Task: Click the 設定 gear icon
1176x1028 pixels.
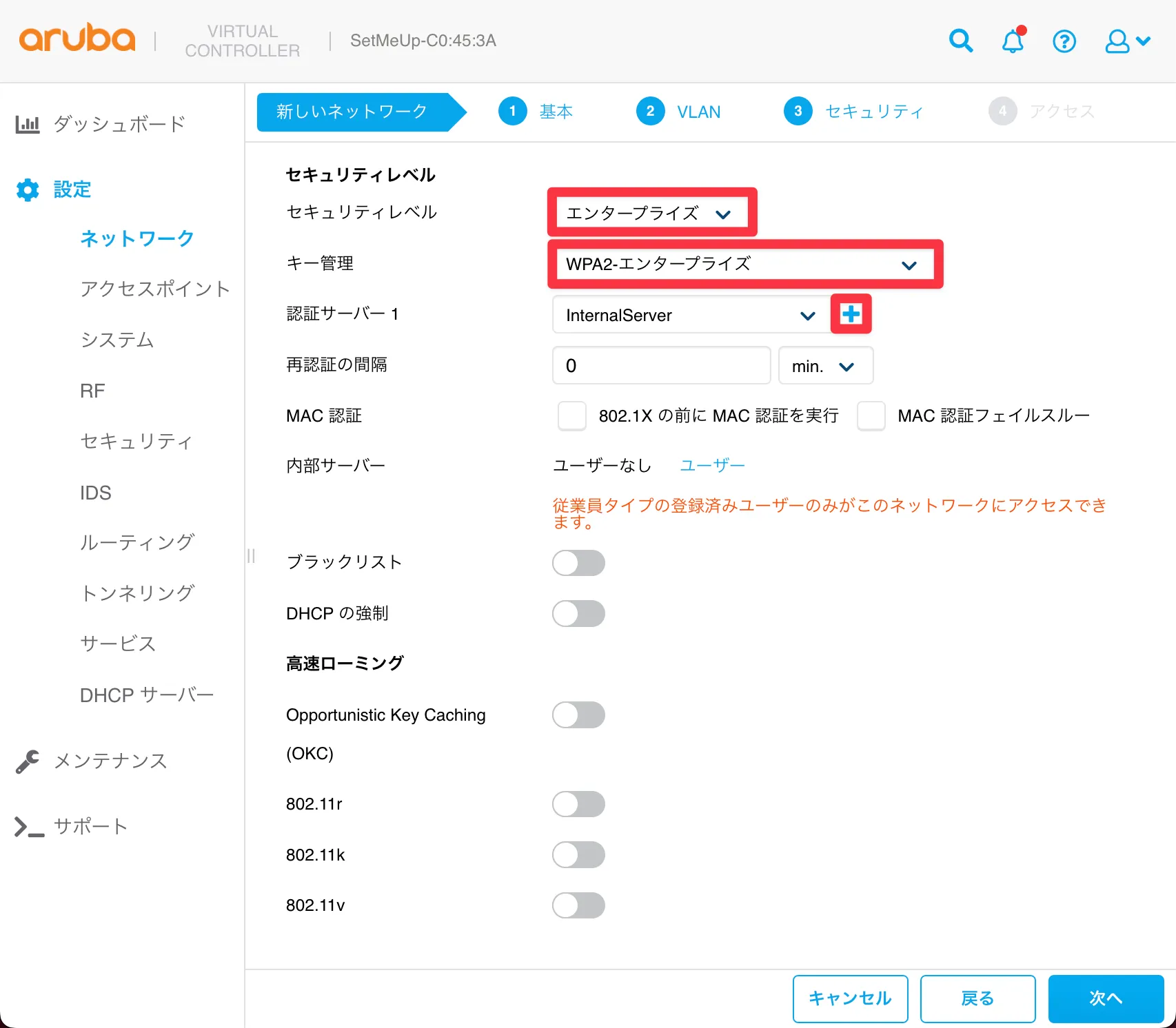Action: click(x=28, y=189)
